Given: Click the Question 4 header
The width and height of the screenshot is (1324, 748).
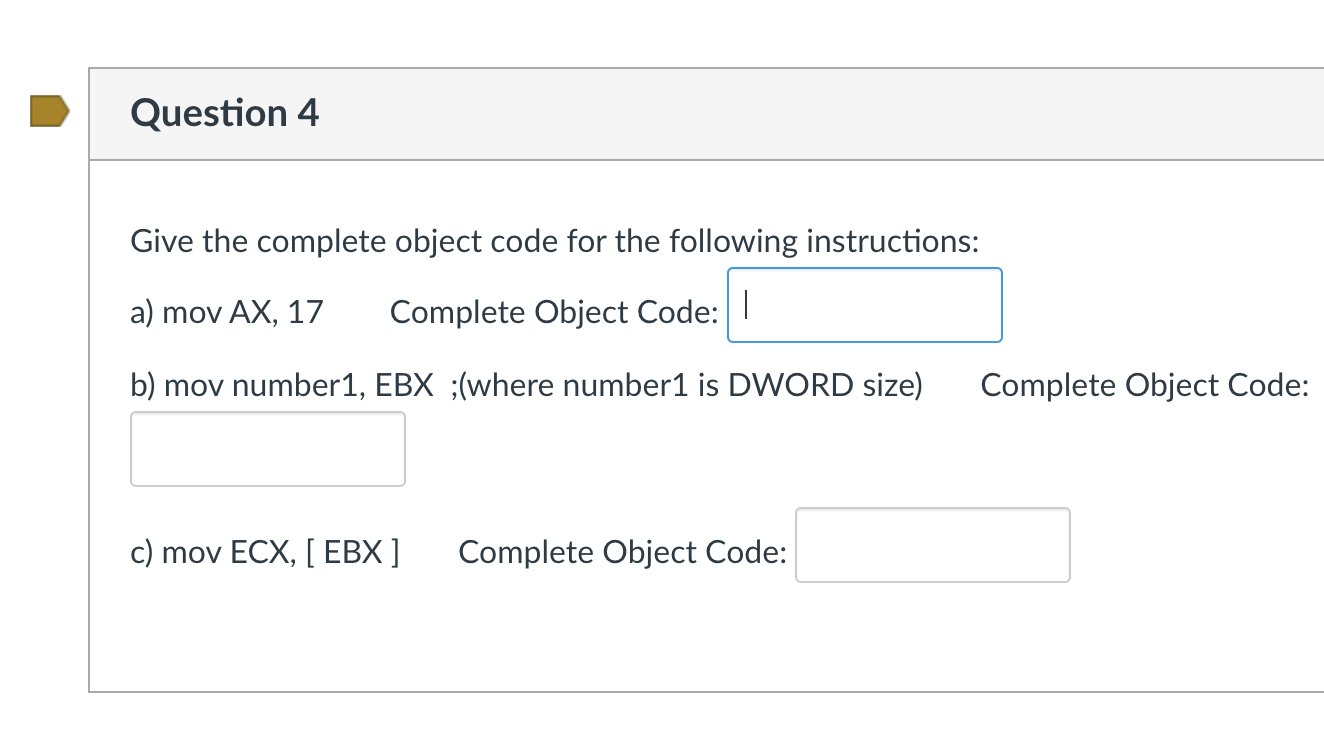Looking at the screenshot, I should coord(224,113).
